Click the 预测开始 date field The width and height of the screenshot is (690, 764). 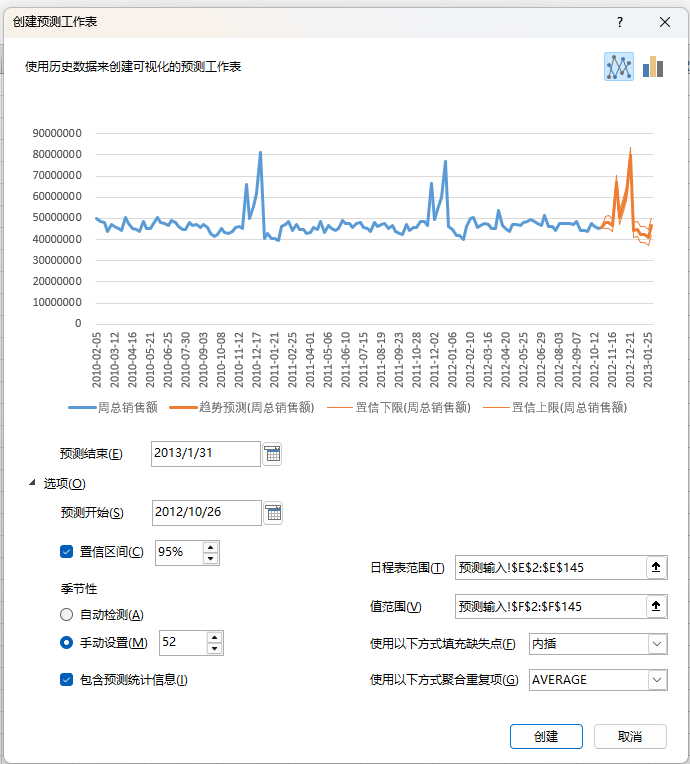point(207,513)
